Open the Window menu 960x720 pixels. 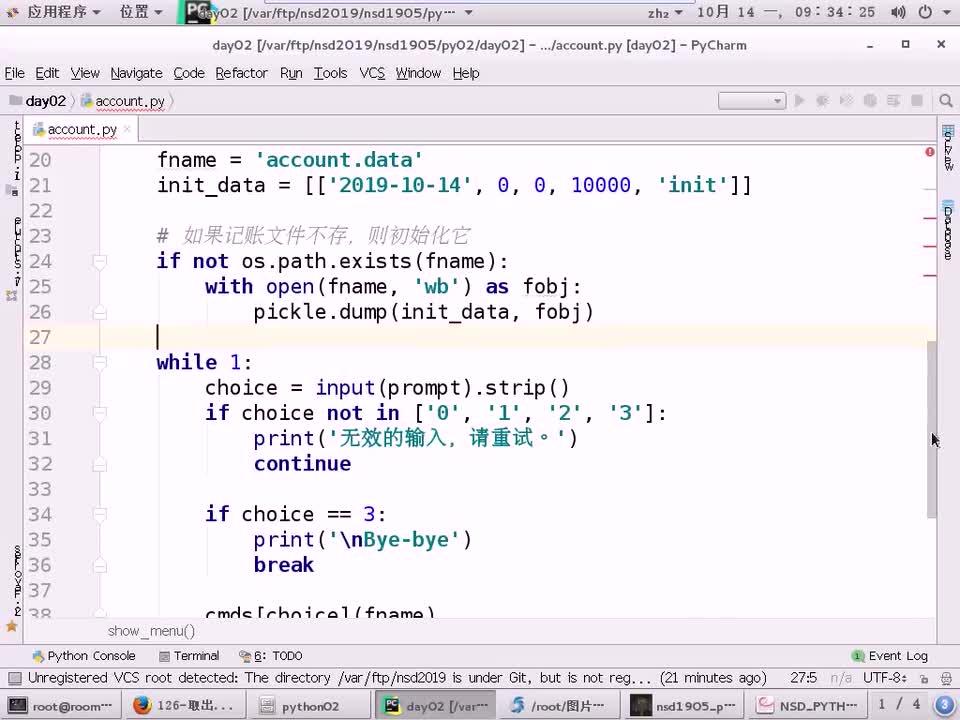coord(418,73)
